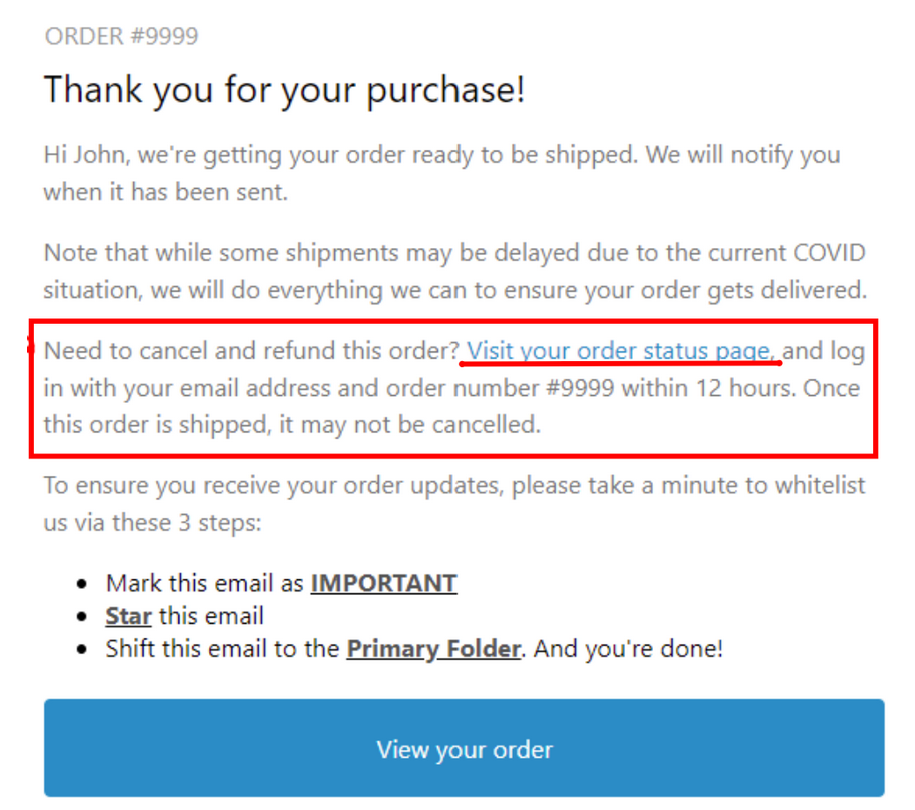Screen dimensions: 915x810
Task: Select the ORDER #9999 label at top
Action: click(121, 36)
